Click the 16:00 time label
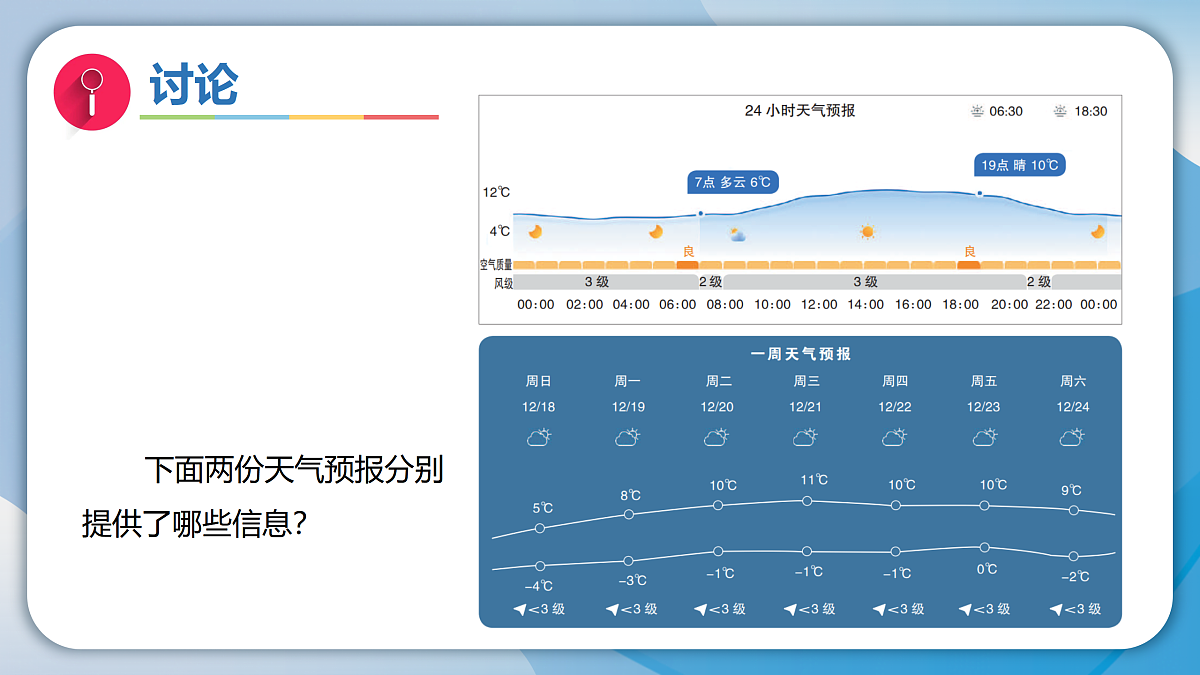1200x675 pixels. [x=913, y=304]
